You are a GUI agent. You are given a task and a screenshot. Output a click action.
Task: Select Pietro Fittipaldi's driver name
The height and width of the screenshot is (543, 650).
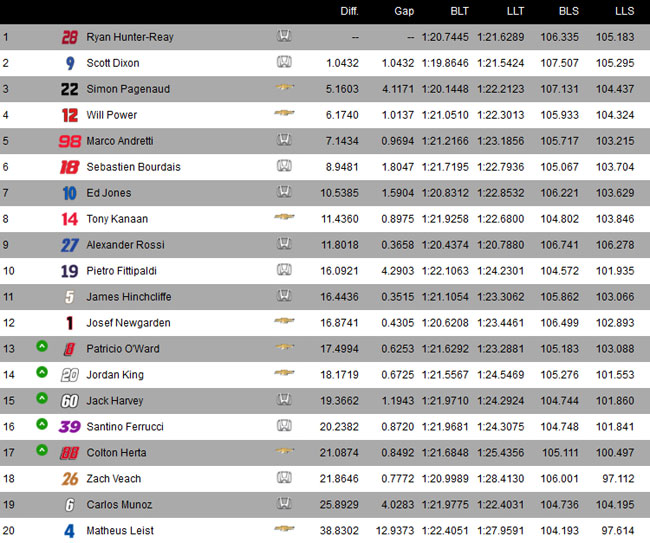point(121,271)
